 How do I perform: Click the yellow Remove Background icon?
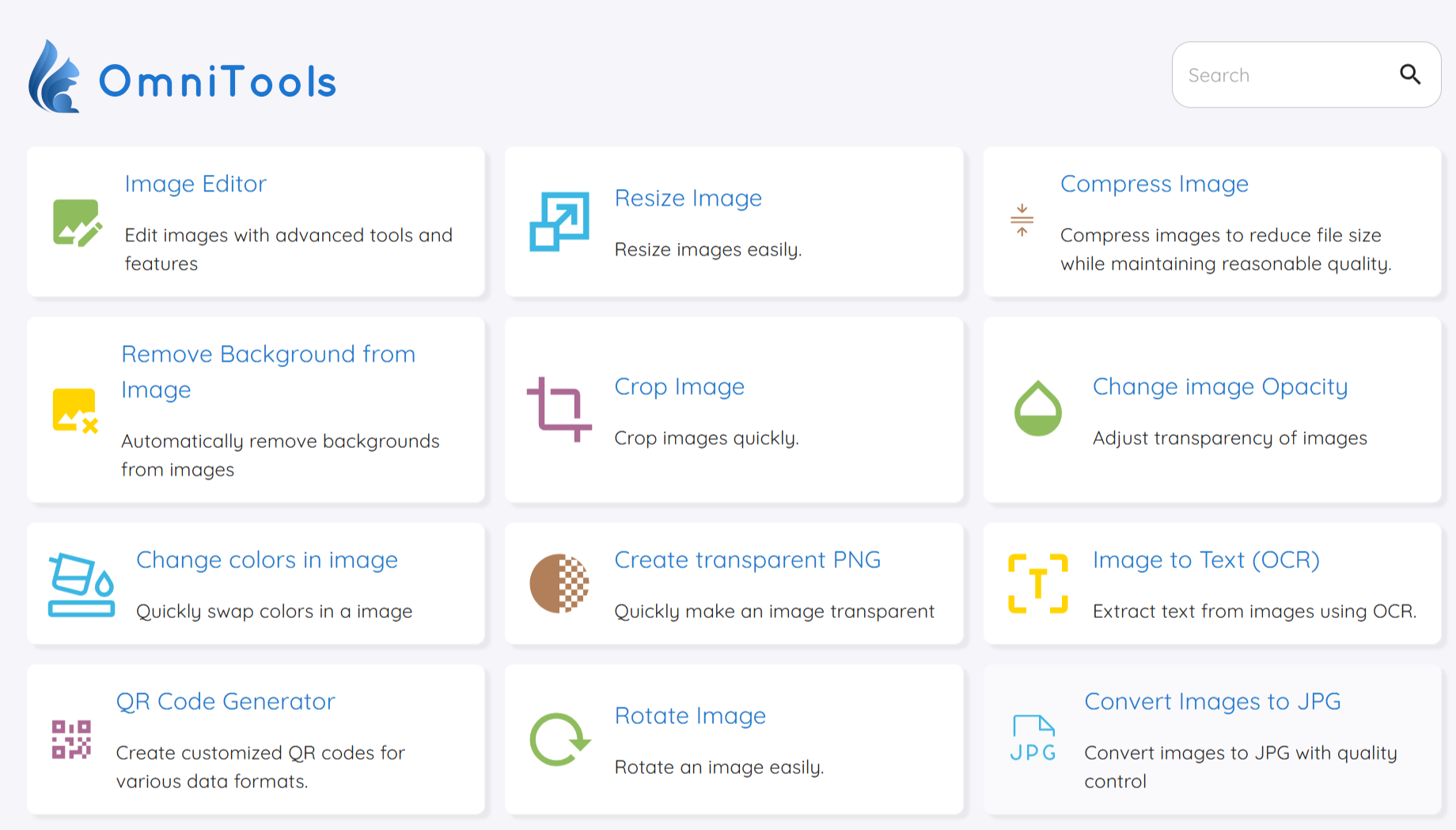(75, 410)
